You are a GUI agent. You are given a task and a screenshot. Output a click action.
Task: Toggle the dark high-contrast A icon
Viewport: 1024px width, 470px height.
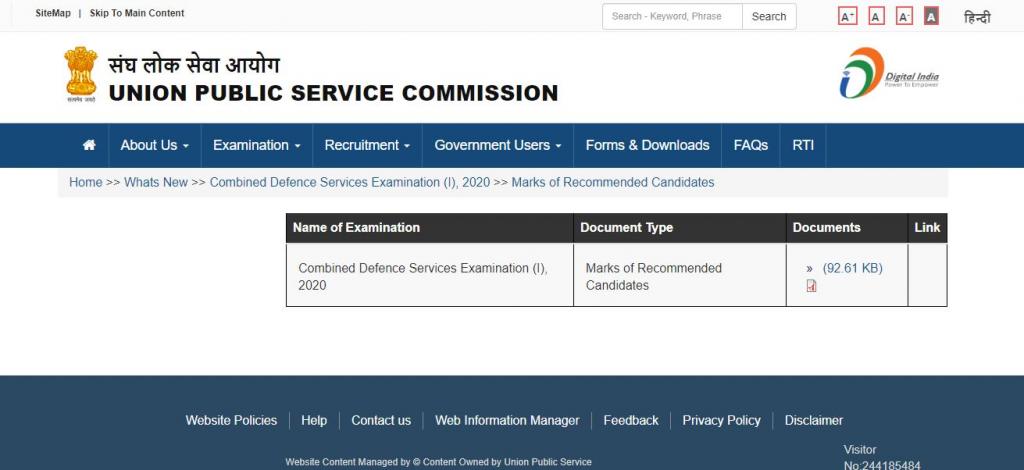(x=931, y=16)
